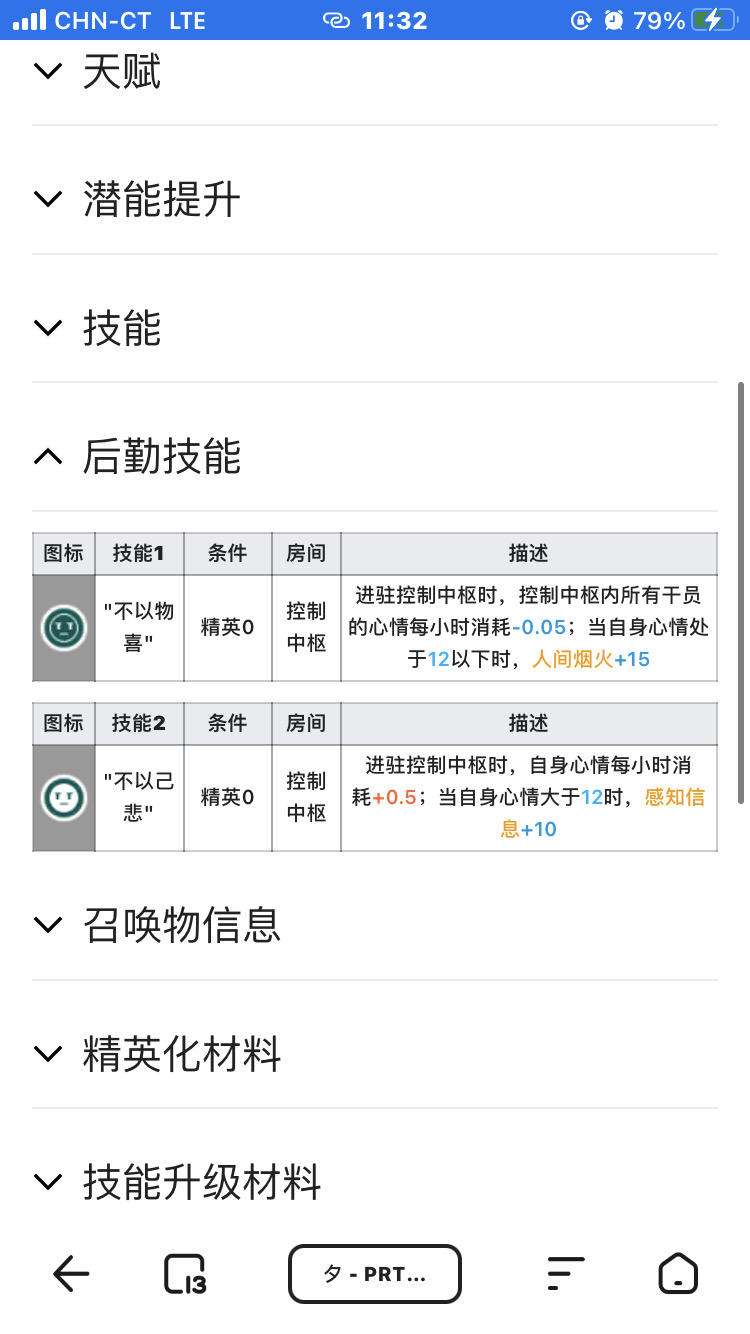
Task: Open the tab switcher showing 13 tabs
Action: click(x=185, y=1274)
